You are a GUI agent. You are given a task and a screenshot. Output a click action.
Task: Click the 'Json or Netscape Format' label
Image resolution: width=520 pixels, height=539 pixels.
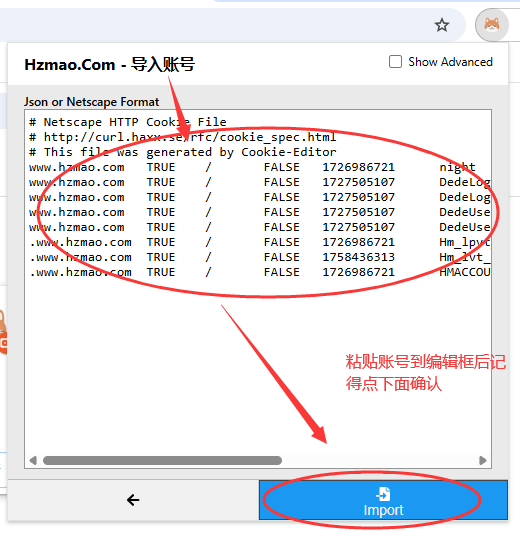(91, 102)
